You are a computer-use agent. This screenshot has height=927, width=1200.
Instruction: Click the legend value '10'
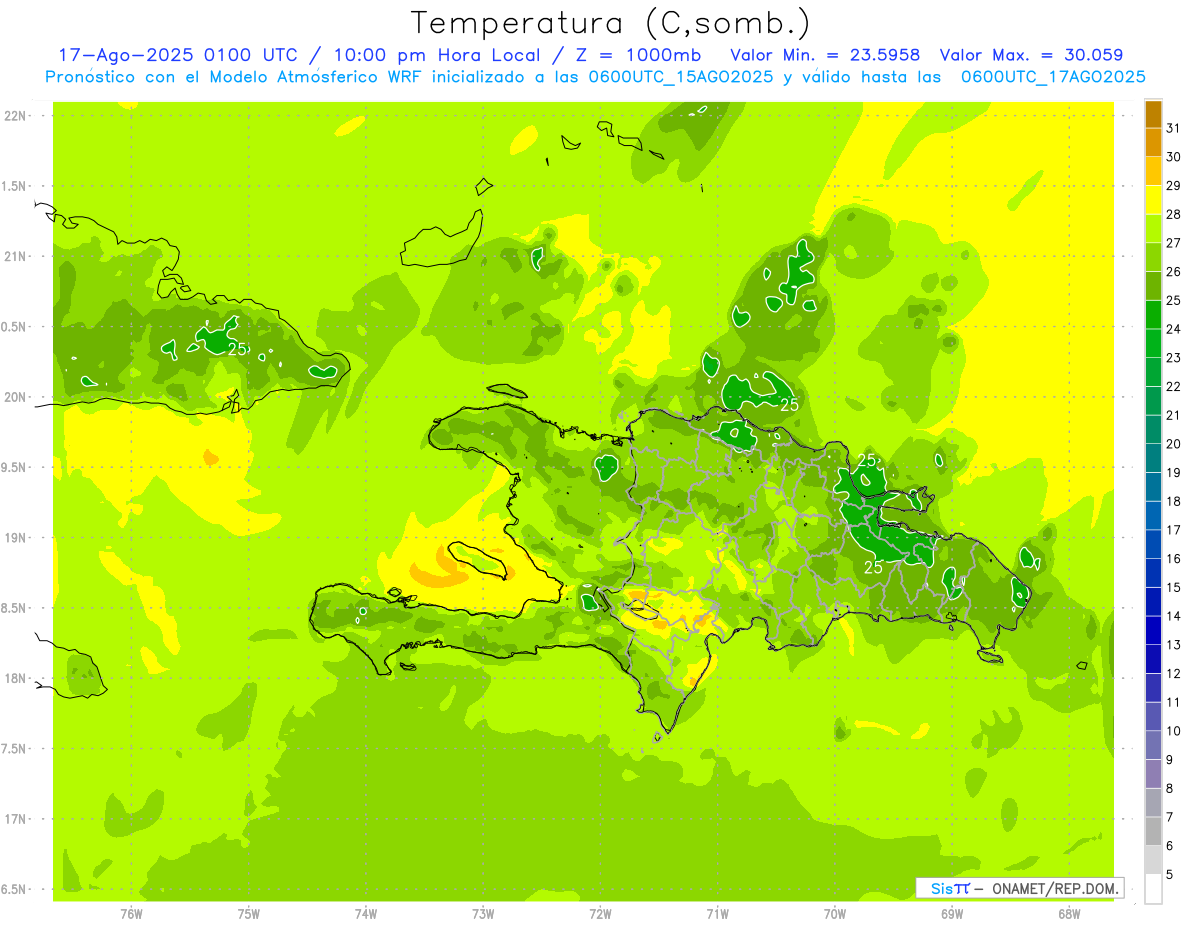1174,731
